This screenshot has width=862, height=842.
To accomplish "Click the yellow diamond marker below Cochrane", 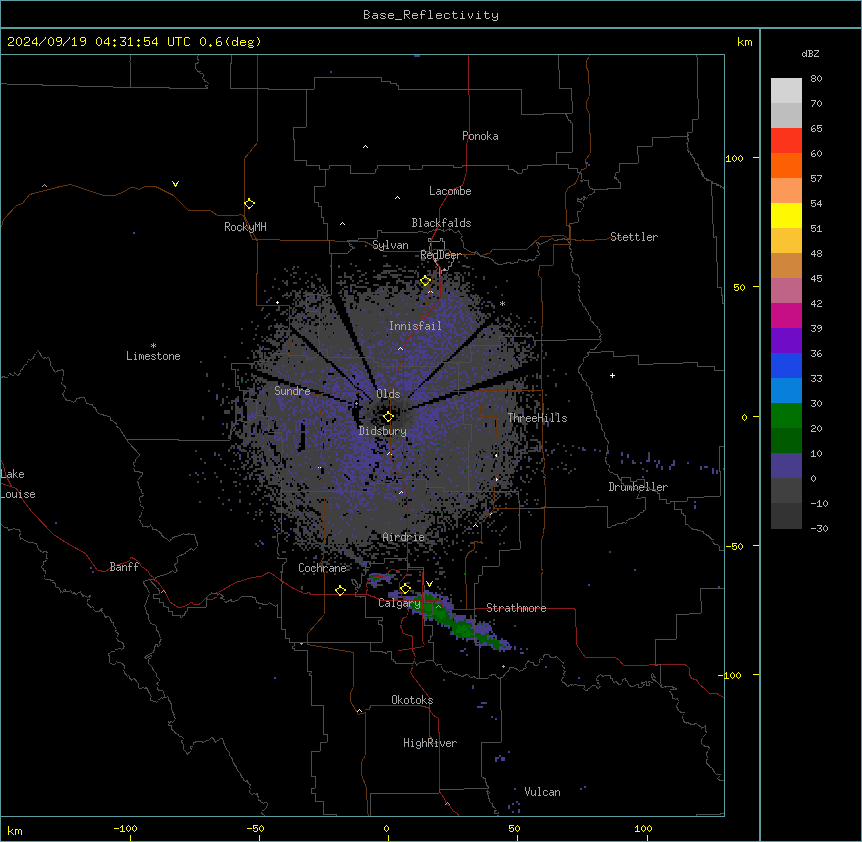I will point(340,590).
